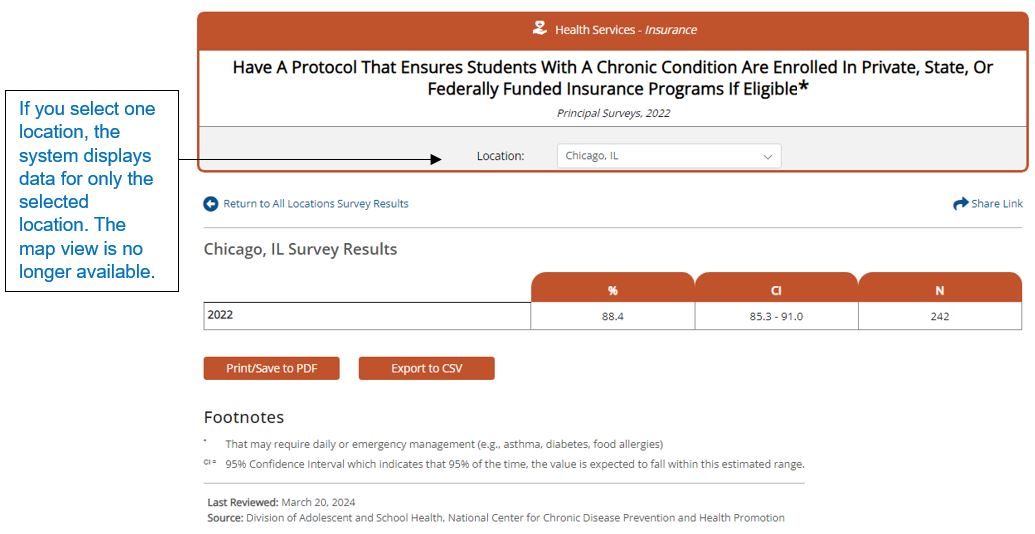Return to All Locations Survey Results

click(x=316, y=204)
